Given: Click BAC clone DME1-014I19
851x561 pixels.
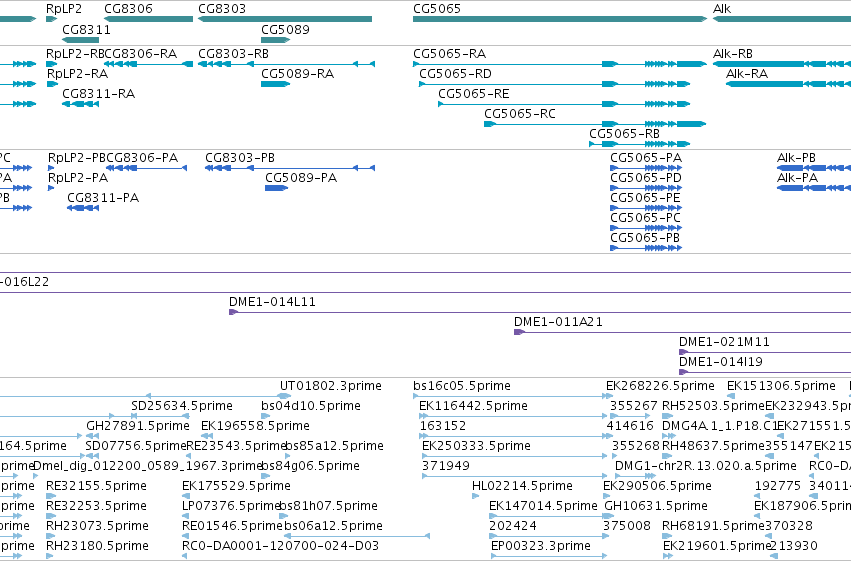Looking at the screenshot, I should [x=765, y=372].
